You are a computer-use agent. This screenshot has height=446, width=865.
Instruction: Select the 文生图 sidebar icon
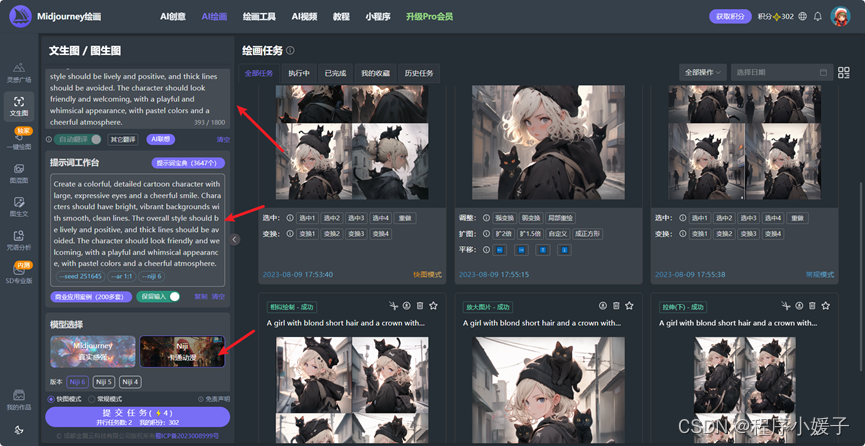coord(19,107)
